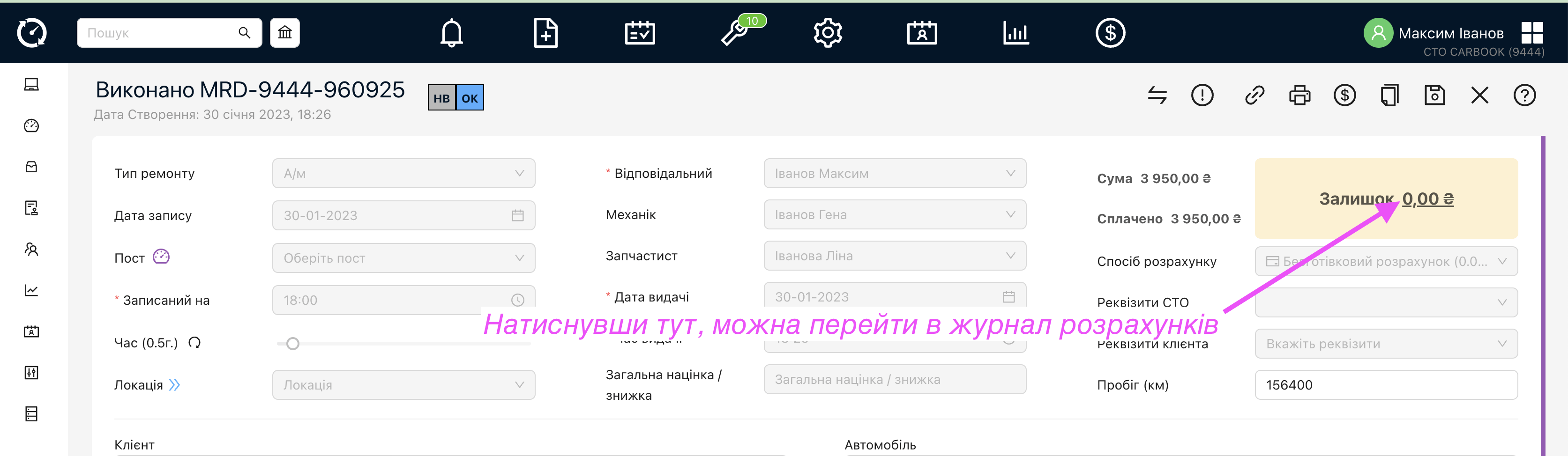Expand Спосіб розрахунку dropdown
This screenshot has width=1568, height=456.
pos(1386,261)
